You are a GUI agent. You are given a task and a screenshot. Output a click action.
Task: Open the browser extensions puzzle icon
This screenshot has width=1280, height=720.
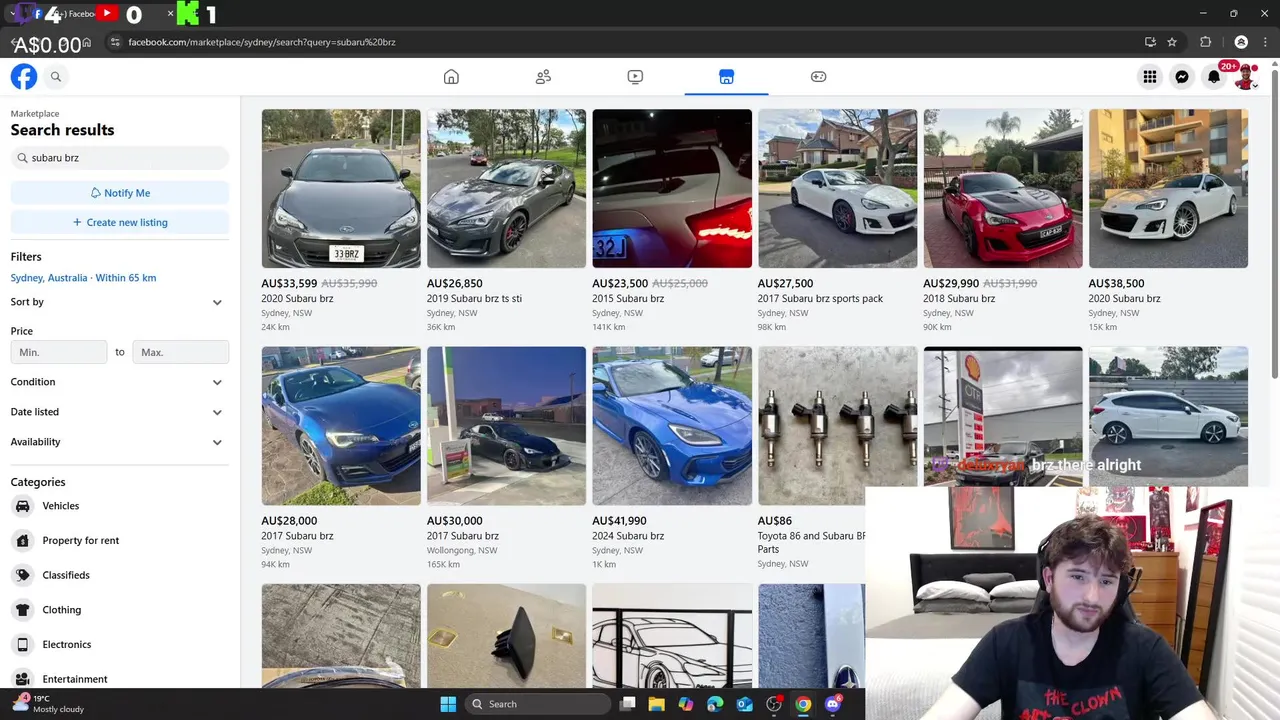click(1205, 42)
